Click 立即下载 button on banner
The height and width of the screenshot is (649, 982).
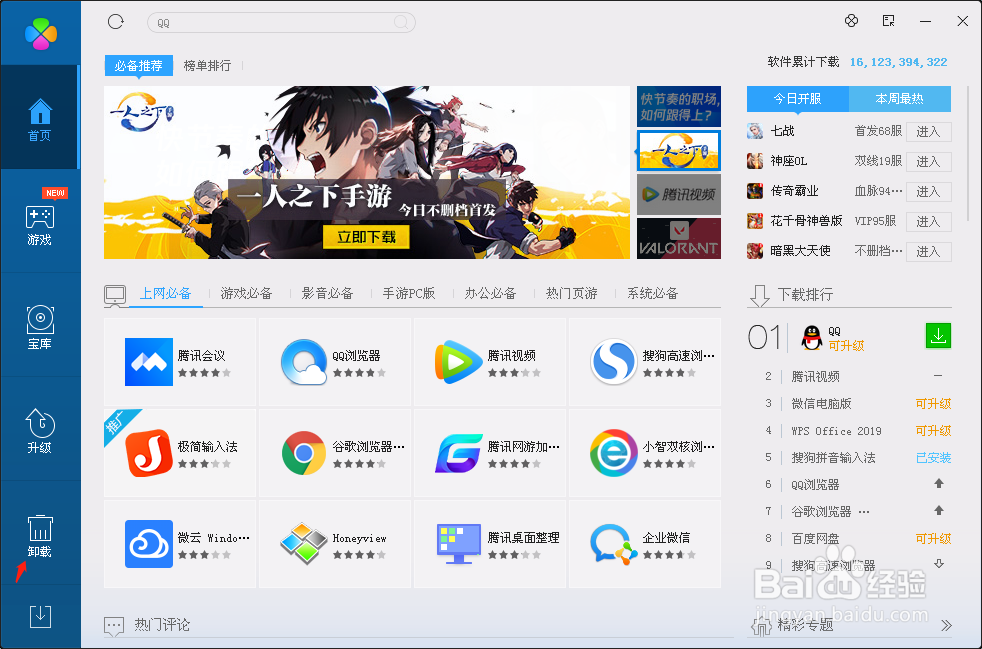click(x=366, y=237)
